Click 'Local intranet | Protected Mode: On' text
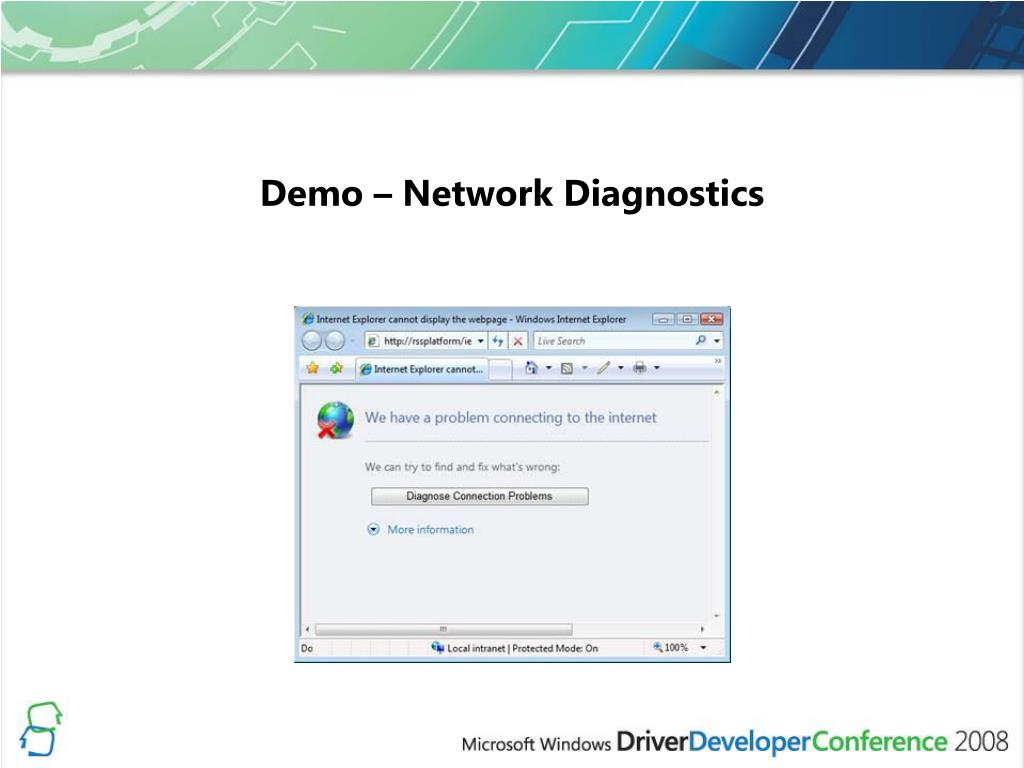Viewport: 1024px width, 768px height. [x=522, y=648]
